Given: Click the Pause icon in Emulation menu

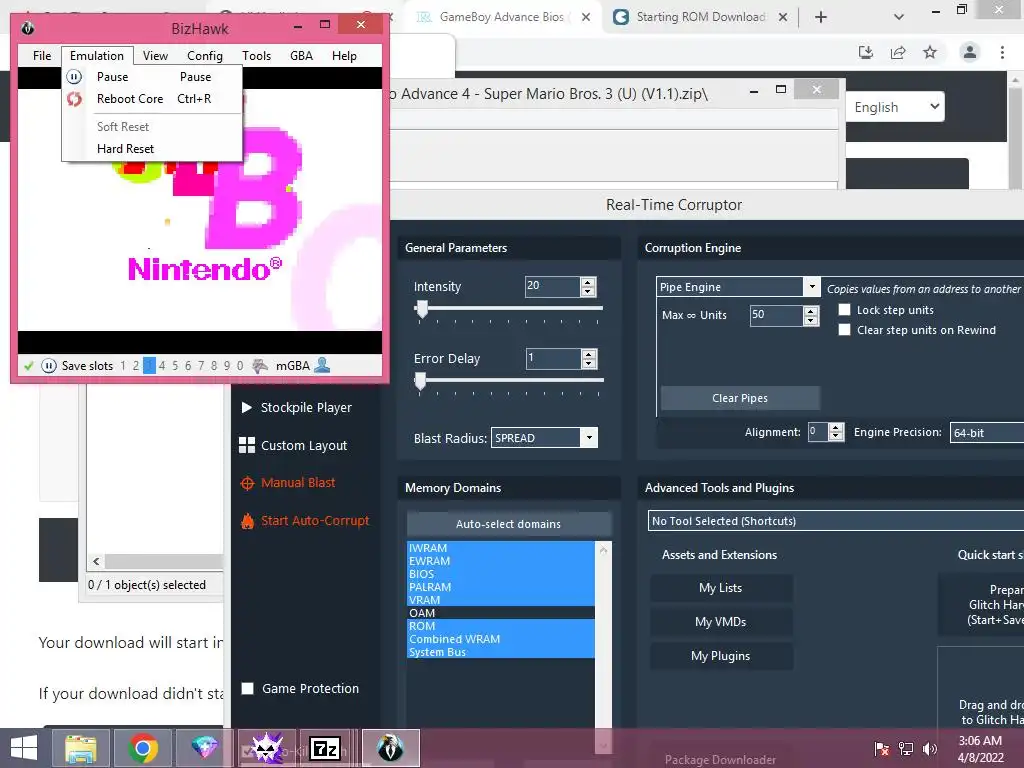Looking at the screenshot, I should [74, 77].
